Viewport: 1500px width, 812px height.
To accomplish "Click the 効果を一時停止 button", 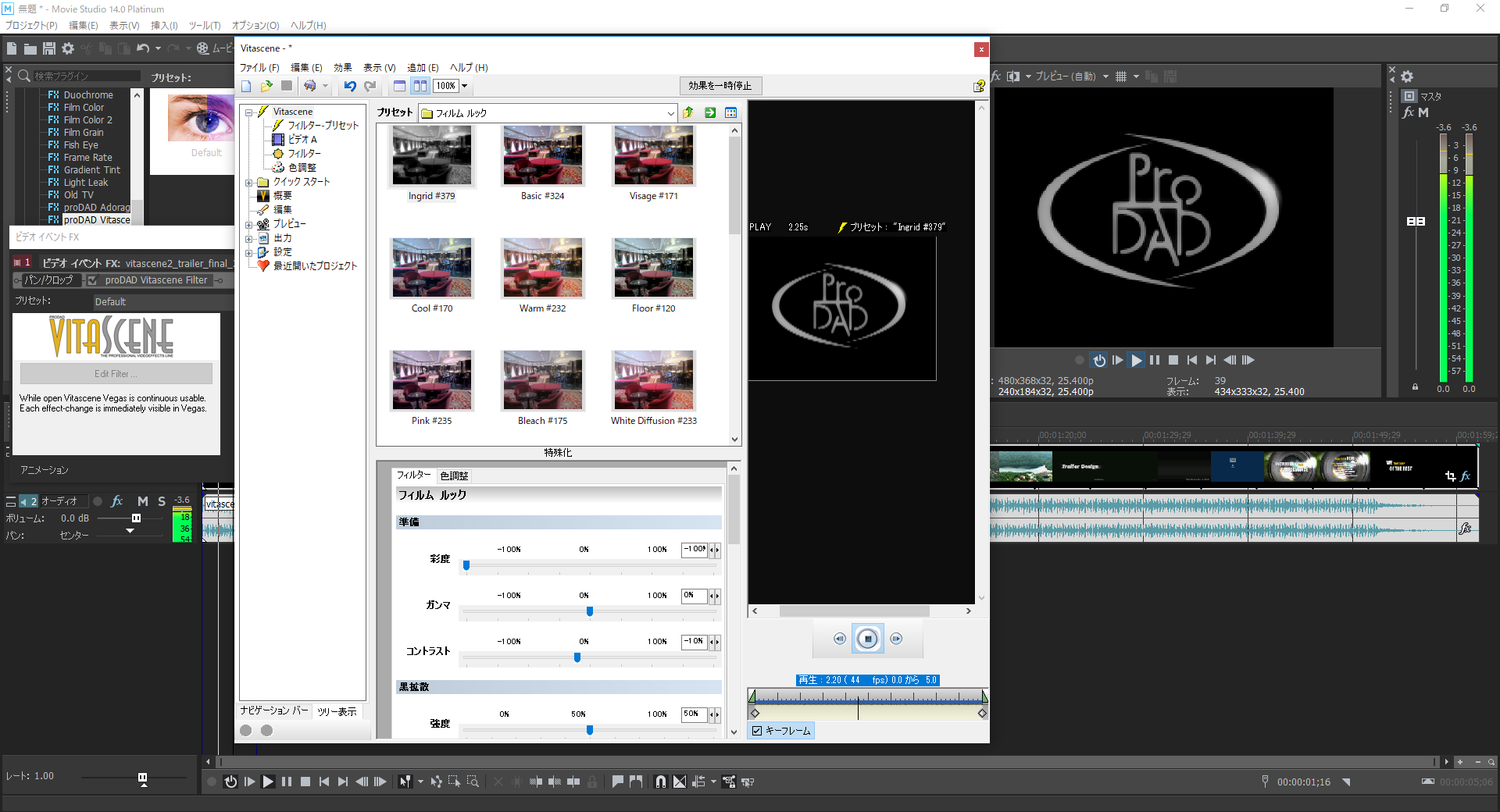I will [x=720, y=86].
